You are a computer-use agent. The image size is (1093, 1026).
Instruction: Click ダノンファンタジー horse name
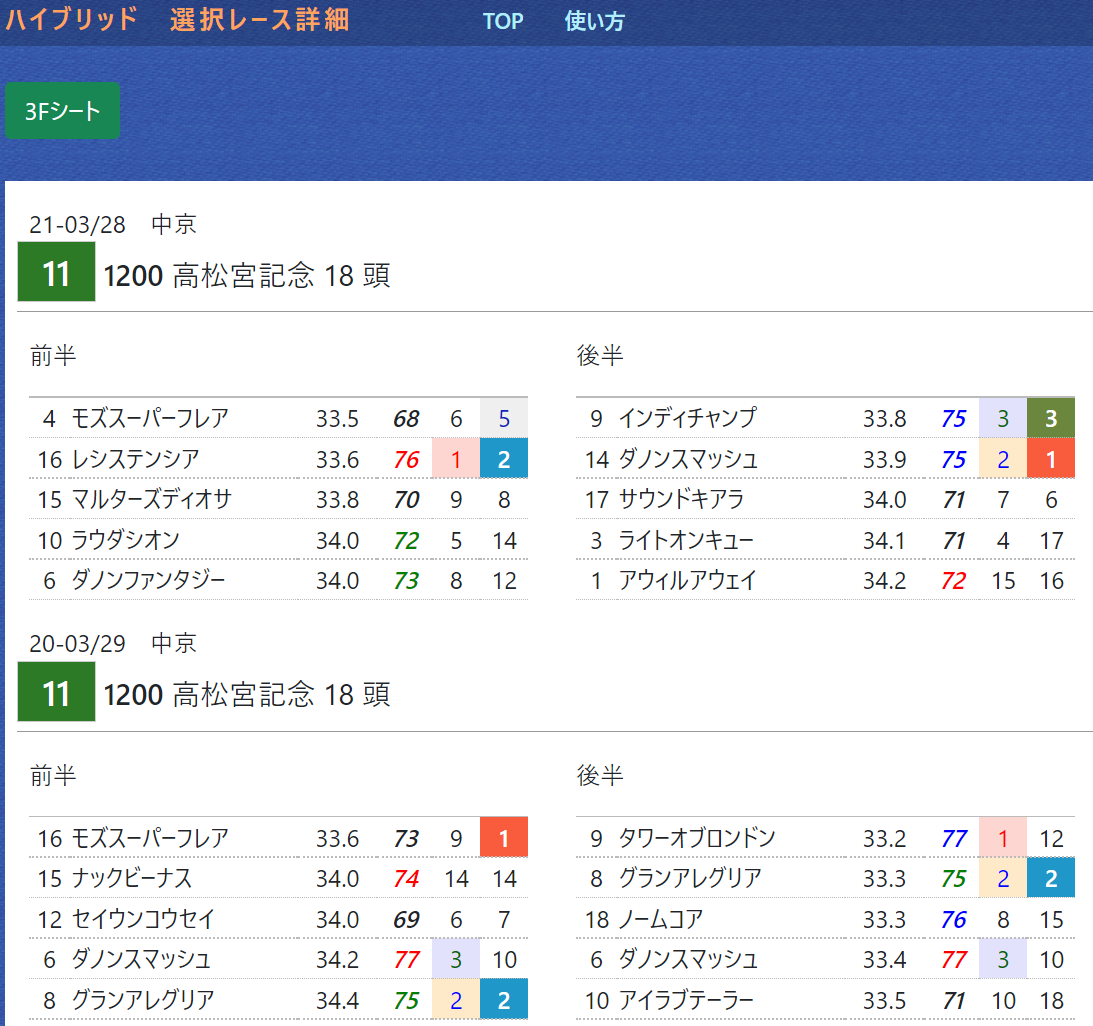pos(148,581)
